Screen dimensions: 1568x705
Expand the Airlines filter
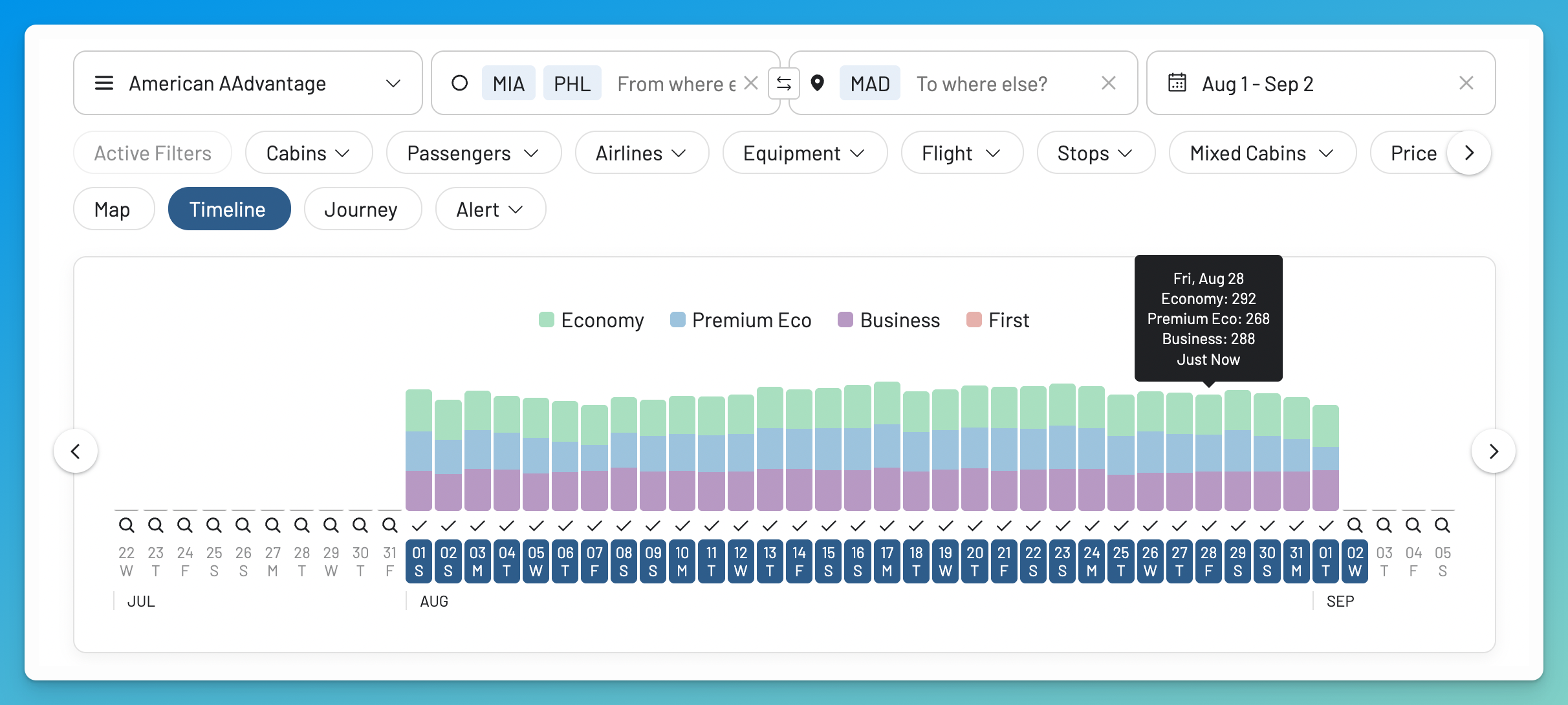pos(642,153)
